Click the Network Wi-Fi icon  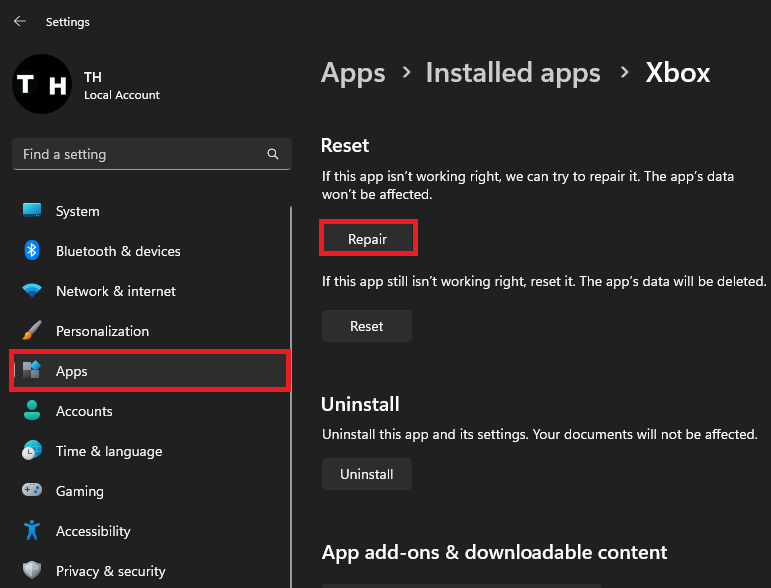coord(32,291)
